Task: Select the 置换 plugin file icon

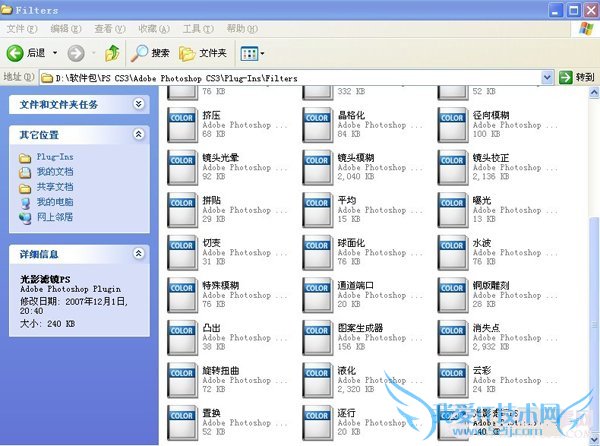Action: coord(182,422)
